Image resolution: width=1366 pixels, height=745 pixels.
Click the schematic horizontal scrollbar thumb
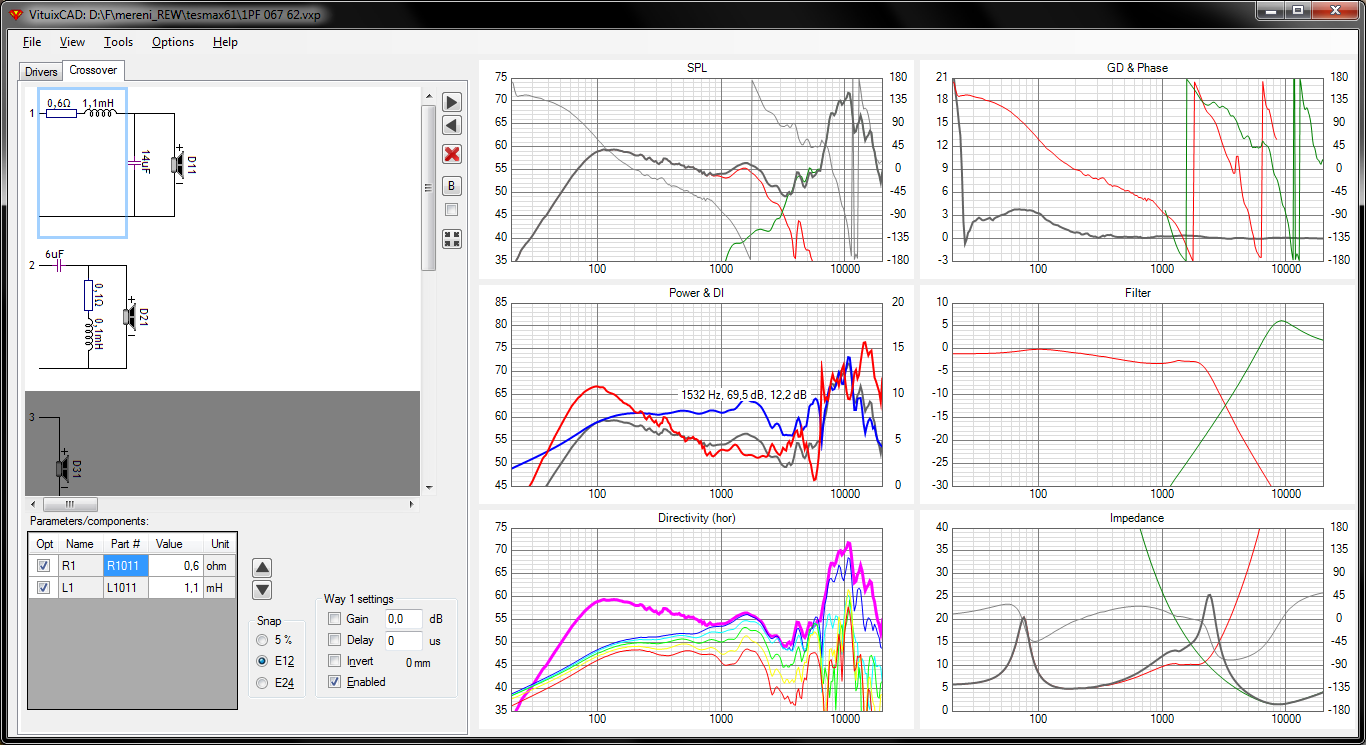(69, 504)
